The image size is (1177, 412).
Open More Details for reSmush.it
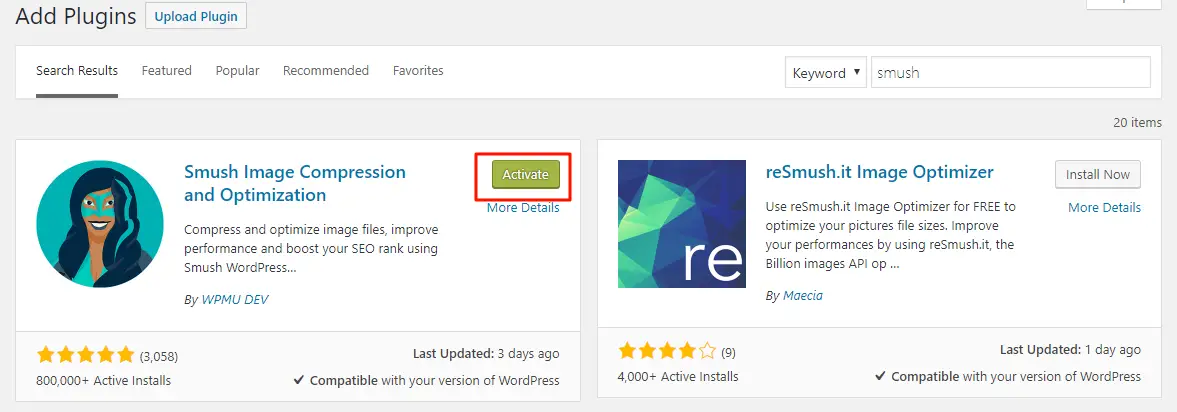[x=1104, y=208]
